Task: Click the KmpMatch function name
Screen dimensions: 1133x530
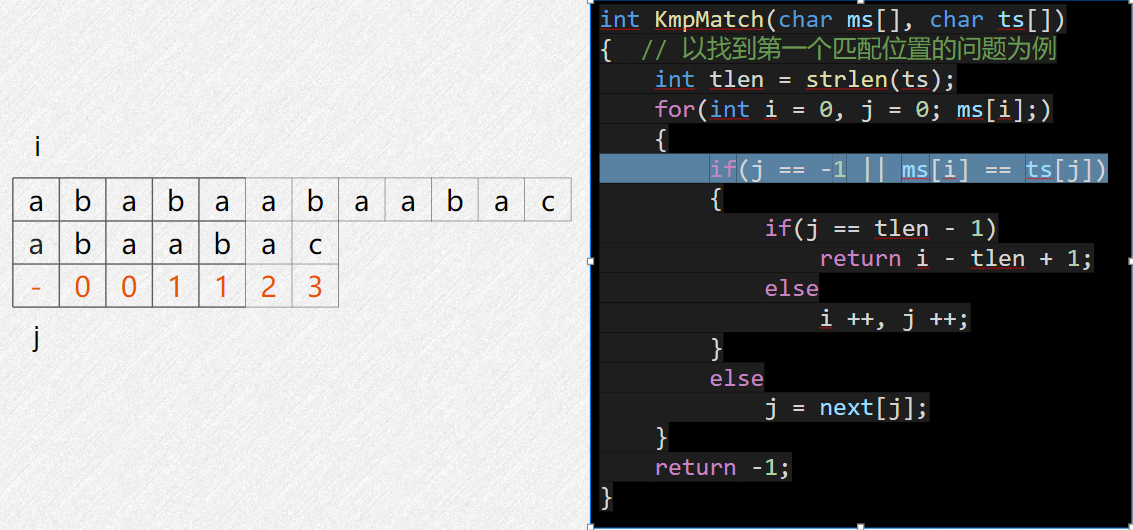Action: click(706, 20)
